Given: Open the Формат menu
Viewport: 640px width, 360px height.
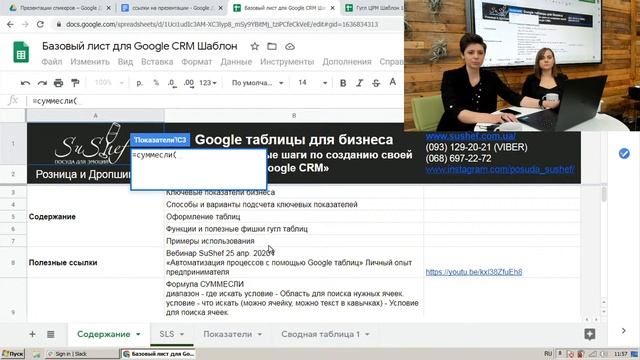Looking at the screenshot, I should point(197,62).
